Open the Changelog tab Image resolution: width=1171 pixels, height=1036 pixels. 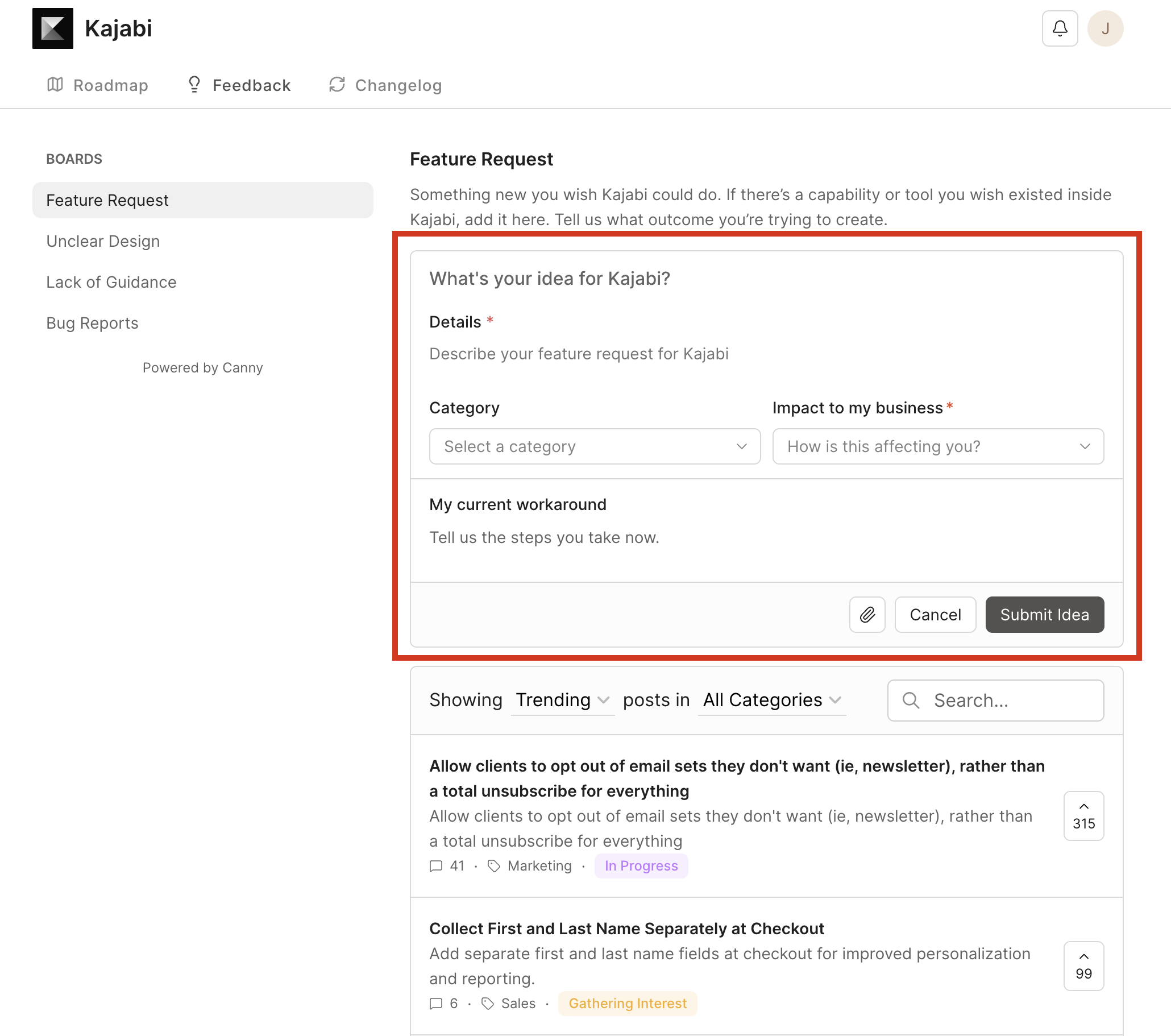click(x=385, y=85)
